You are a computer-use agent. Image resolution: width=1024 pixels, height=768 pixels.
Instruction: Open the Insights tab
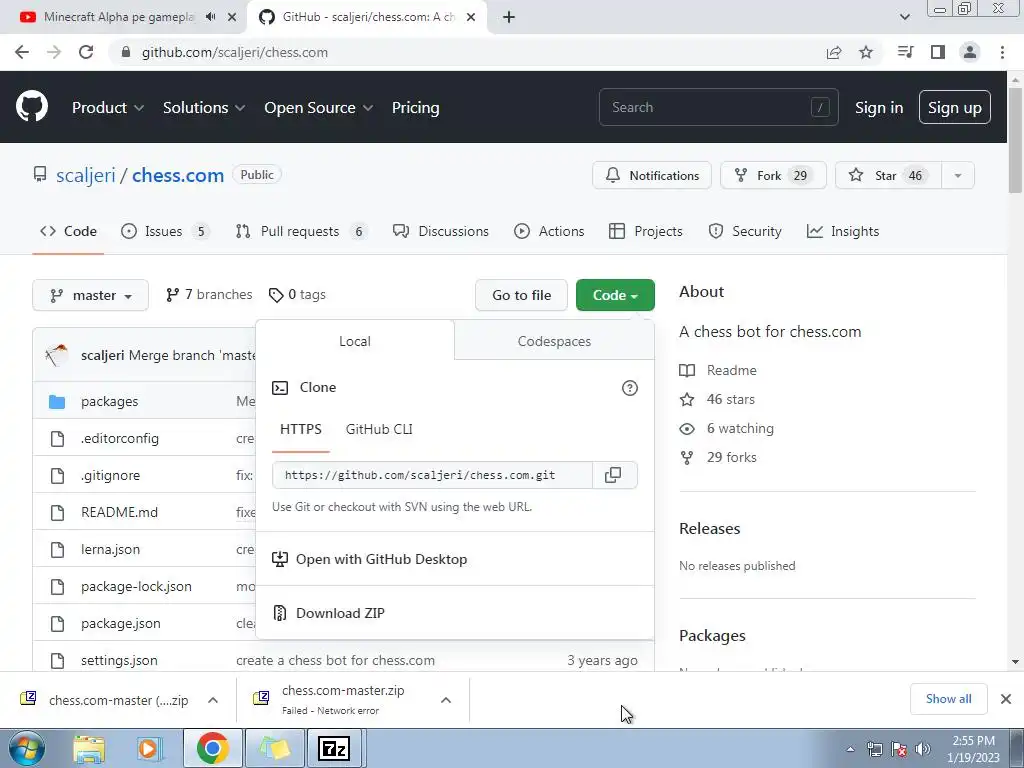point(842,231)
